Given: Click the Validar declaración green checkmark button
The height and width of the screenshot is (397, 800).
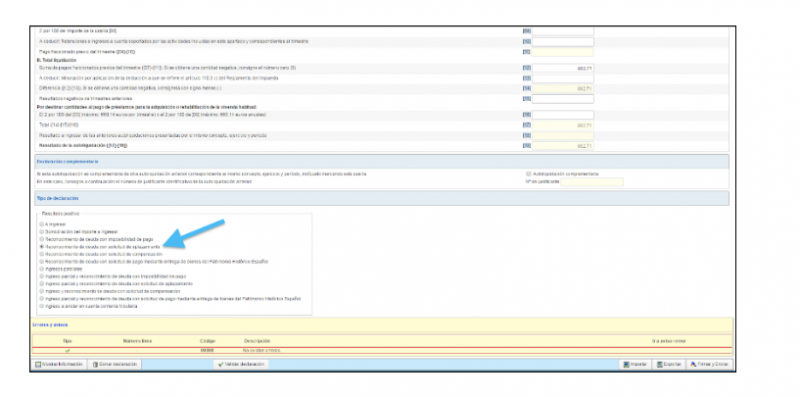Looking at the screenshot, I should 241,364.
